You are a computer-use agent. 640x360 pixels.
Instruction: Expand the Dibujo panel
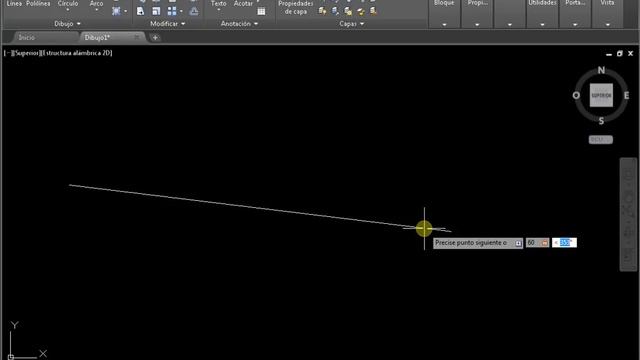tap(67, 24)
